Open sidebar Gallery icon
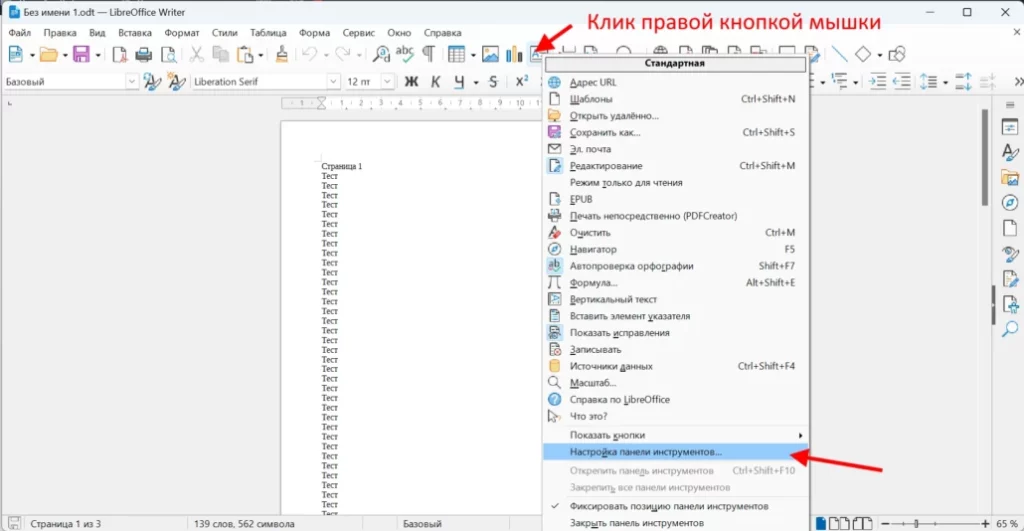 coord(1010,178)
